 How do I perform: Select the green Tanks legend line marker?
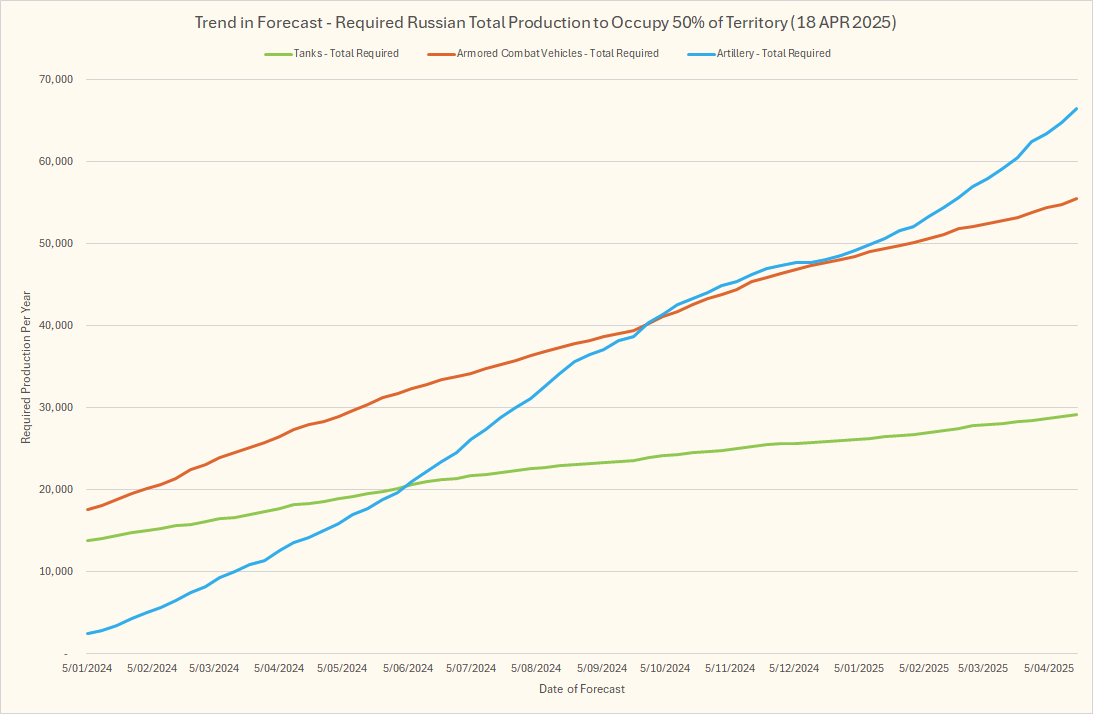(277, 54)
